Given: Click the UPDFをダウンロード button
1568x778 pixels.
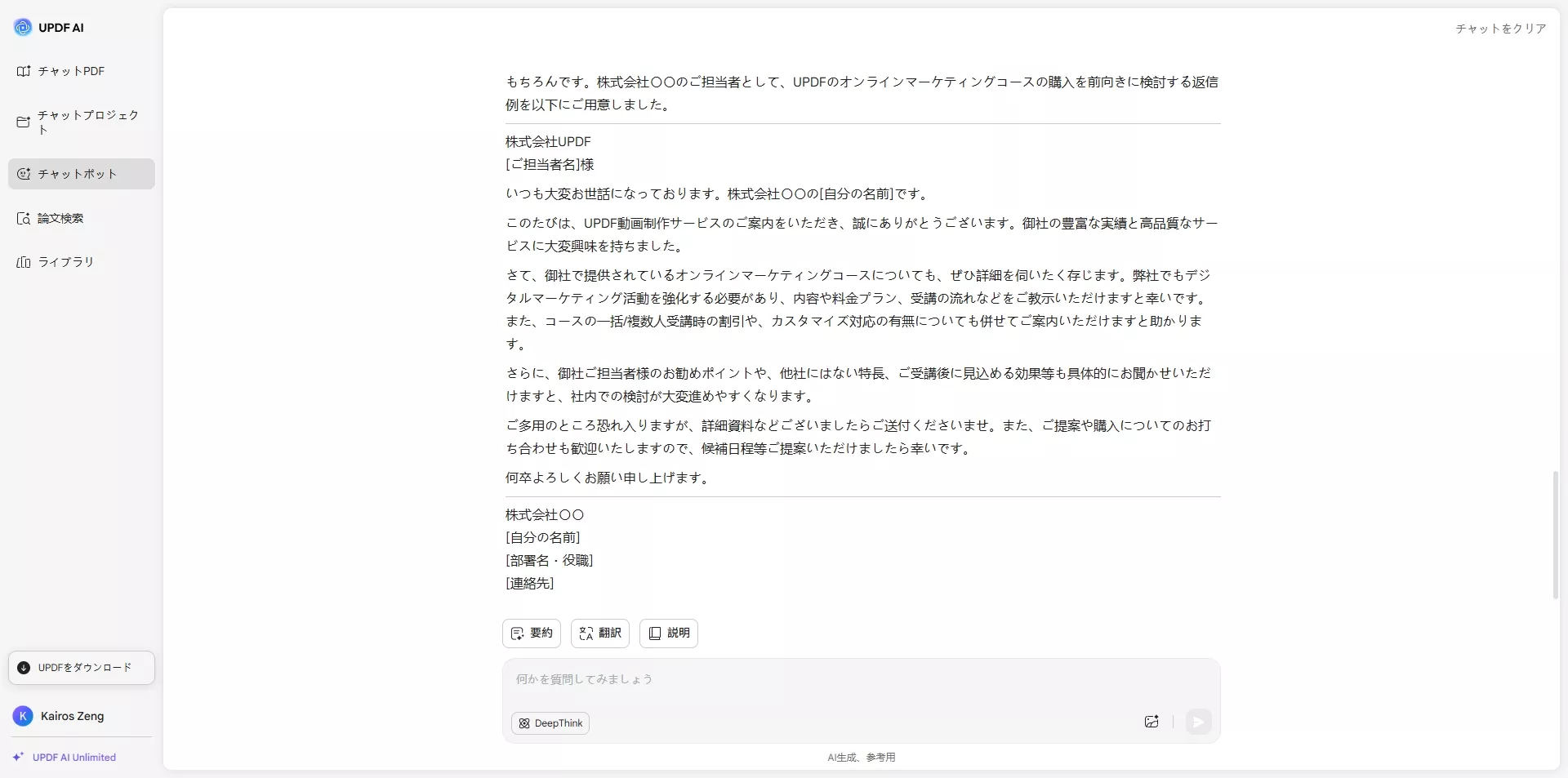Looking at the screenshot, I should (81, 668).
